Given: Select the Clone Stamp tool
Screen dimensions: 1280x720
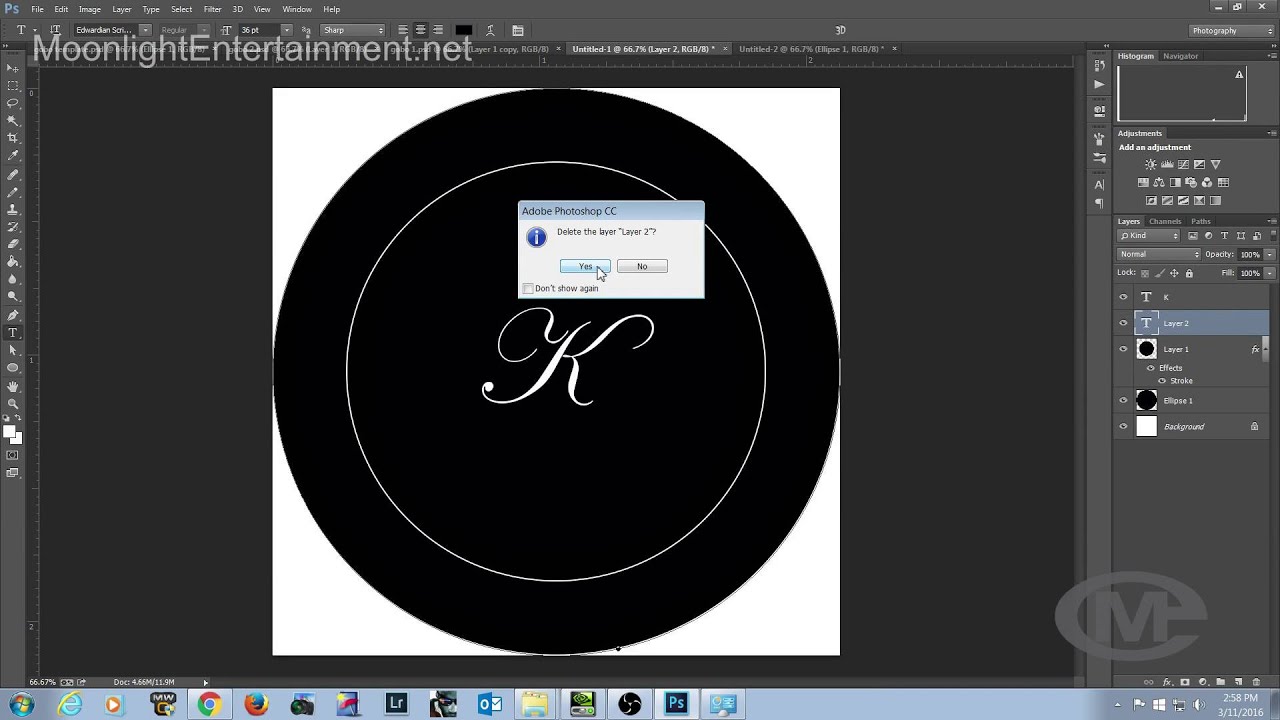Looking at the screenshot, I should 12,209.
